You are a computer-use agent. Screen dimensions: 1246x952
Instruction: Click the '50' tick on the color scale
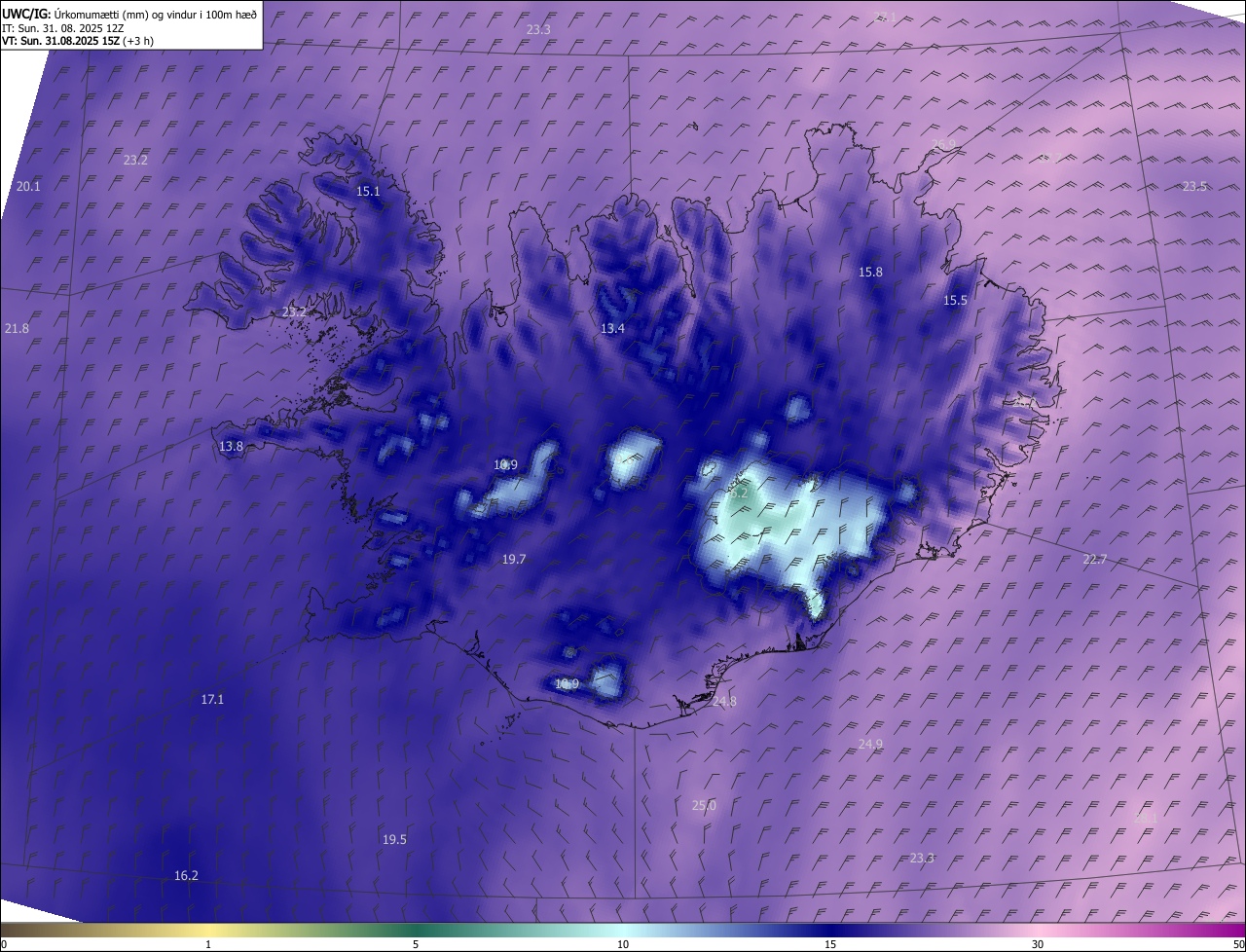pyautogui.click(x=1239, y=944)
